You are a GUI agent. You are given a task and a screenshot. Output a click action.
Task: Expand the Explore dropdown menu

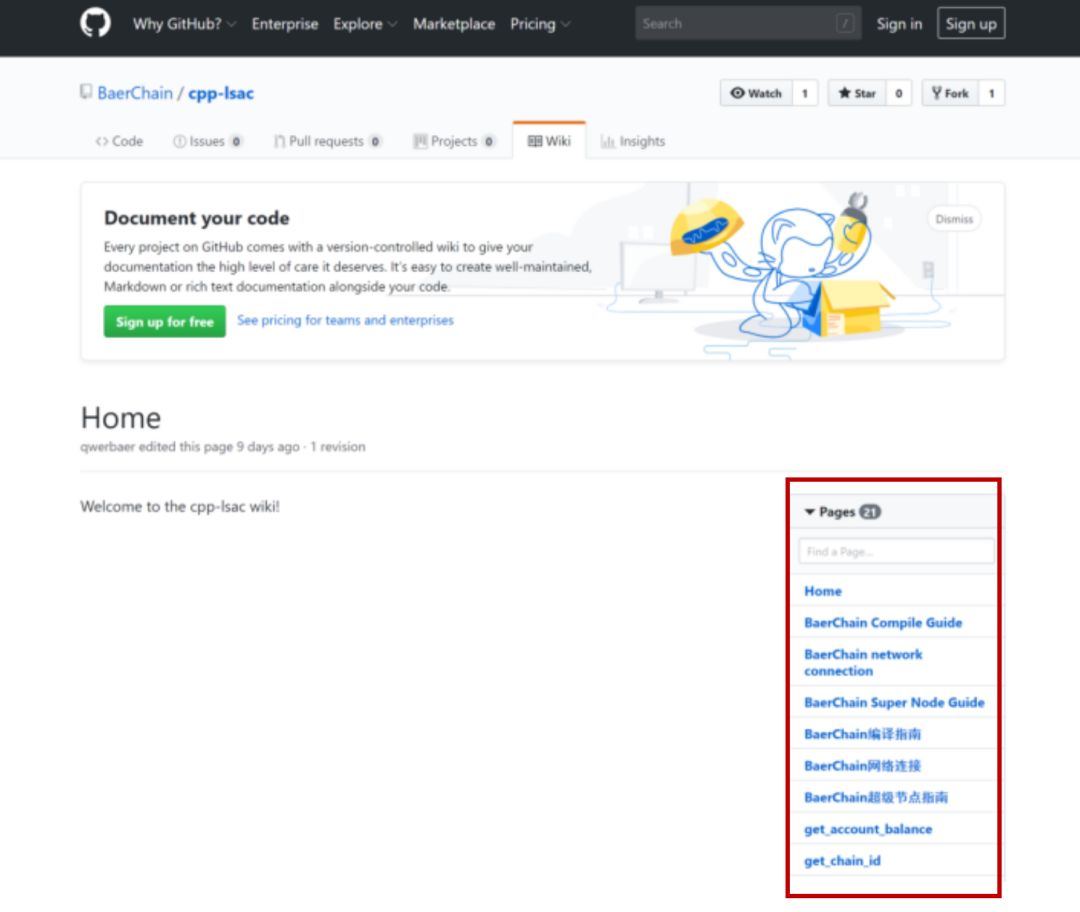pyautogui.click(x=364, y=24)
